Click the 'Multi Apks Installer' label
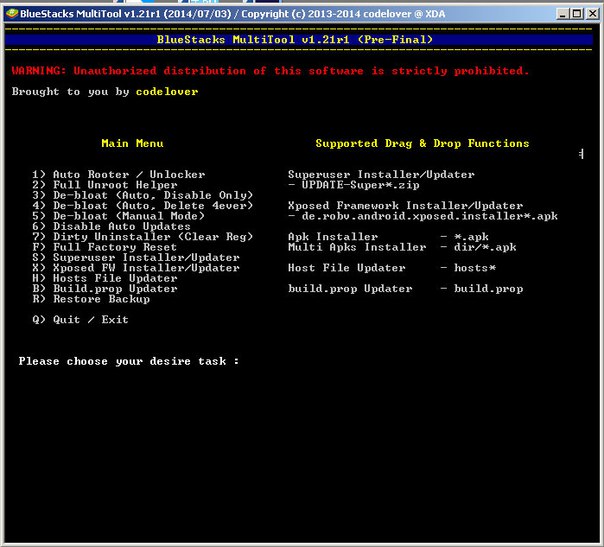Viewport: 604px width, 547px height. click(x=357, y=247)
